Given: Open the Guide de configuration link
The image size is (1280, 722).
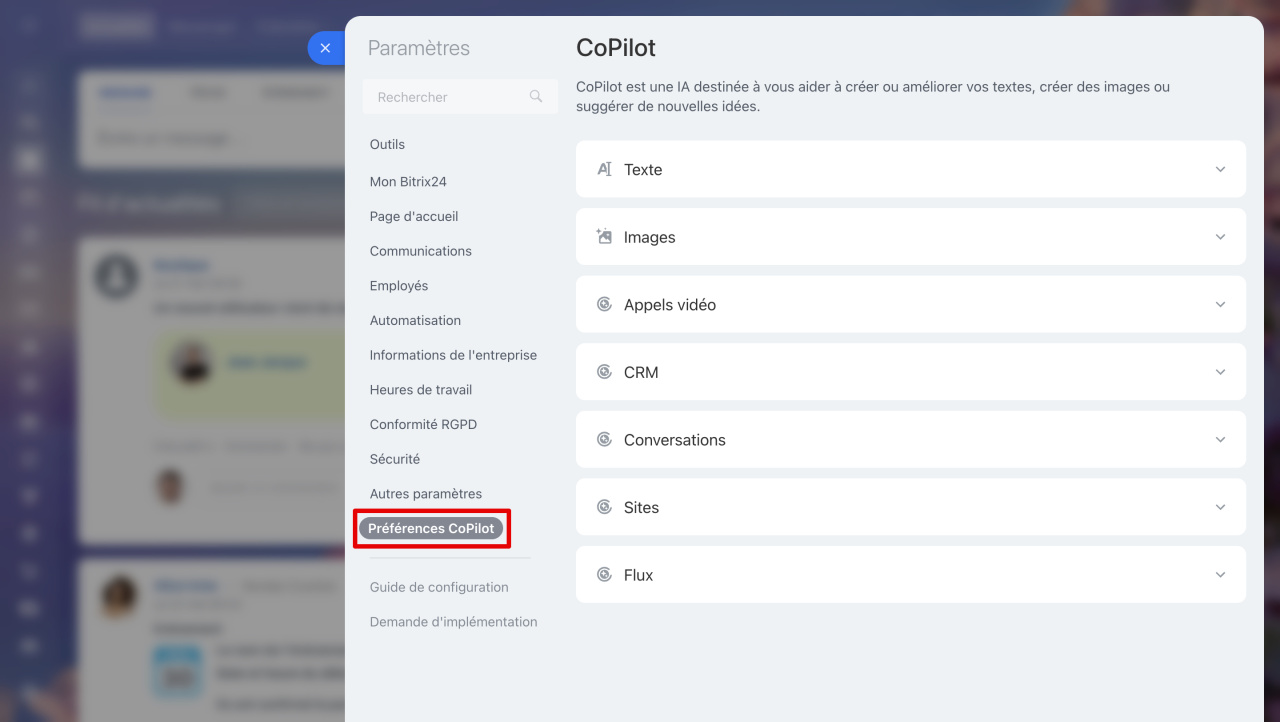Looking at the screenshot, I should coord(439,587).
